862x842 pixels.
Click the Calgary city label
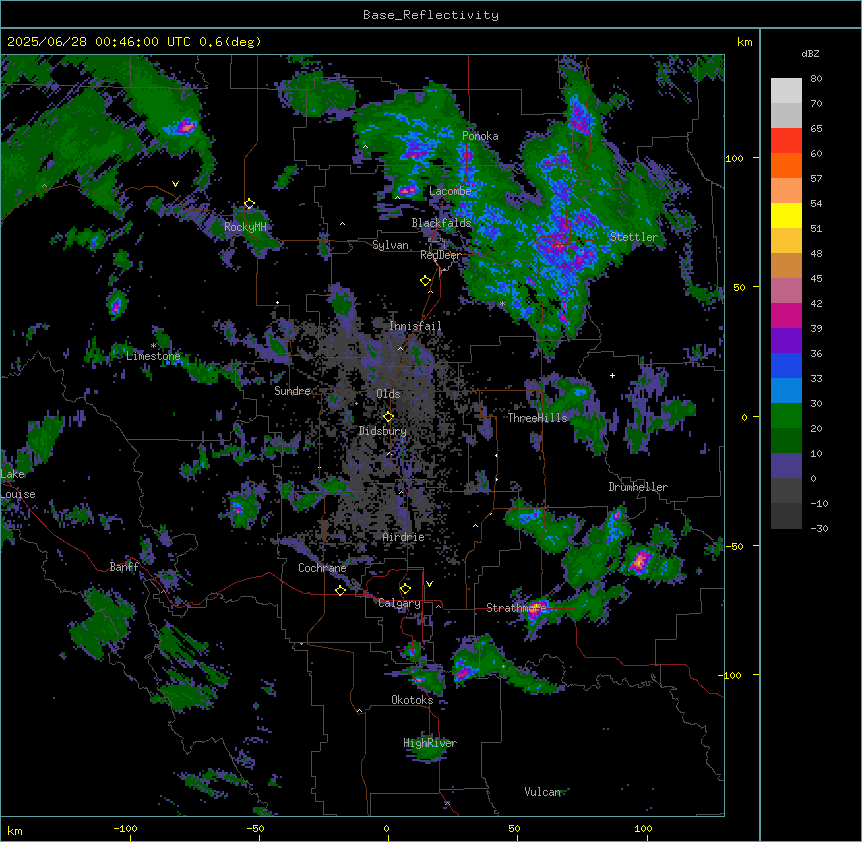(x=399, y=603)
